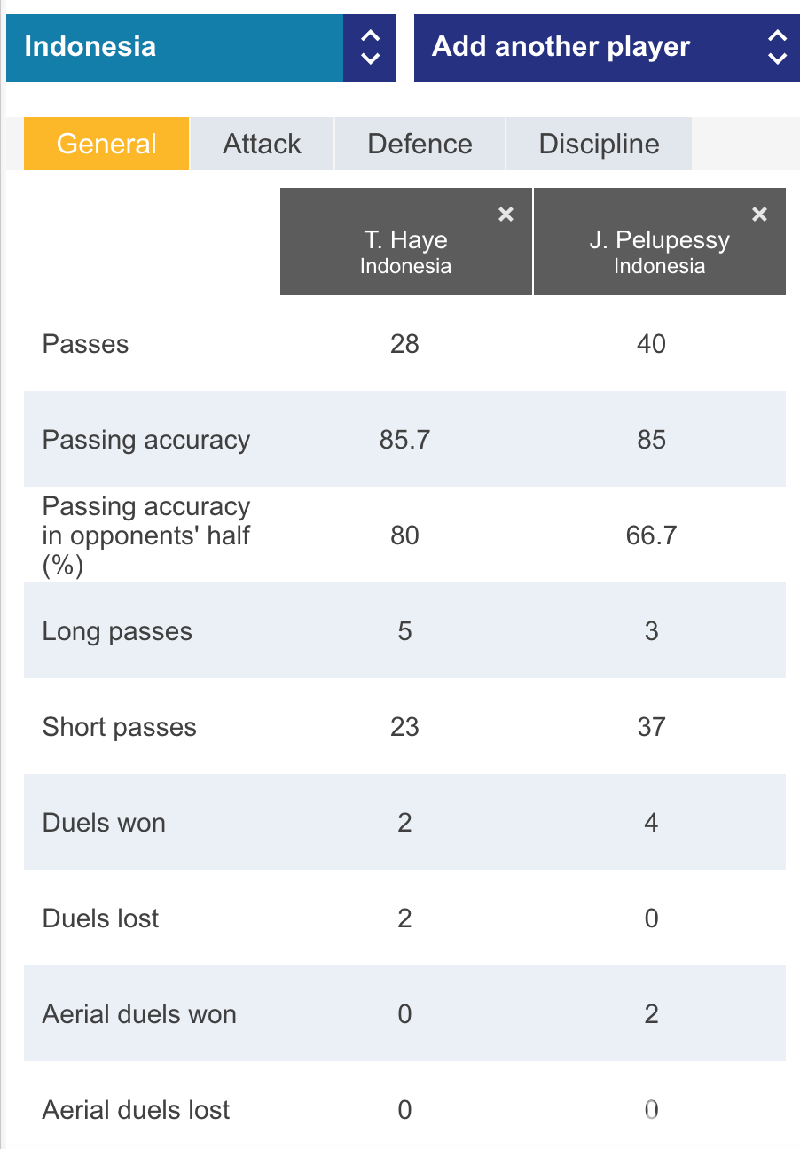
Task: Expand the Add another player dropdown arrows
Action: (x=777, y=48)
